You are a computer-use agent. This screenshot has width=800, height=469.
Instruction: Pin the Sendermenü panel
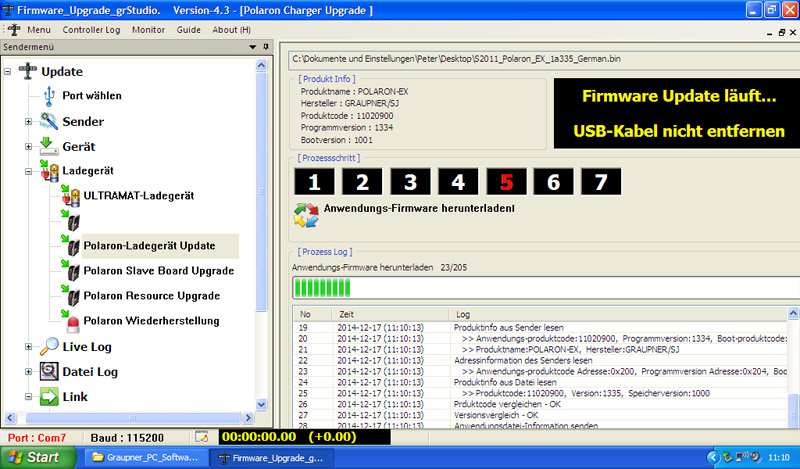(x=266, y=46)
